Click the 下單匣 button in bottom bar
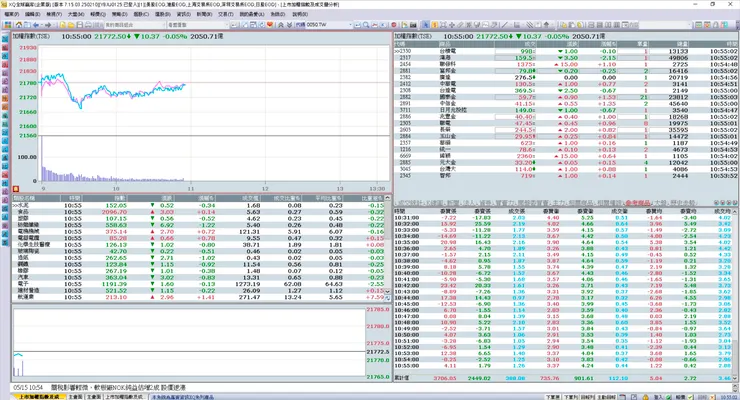Screen dimensions: 740x400 (553, 397)
